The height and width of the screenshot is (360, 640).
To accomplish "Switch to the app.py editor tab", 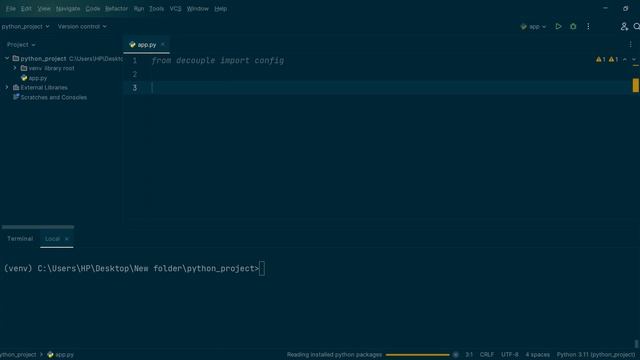I will point(147,44).
